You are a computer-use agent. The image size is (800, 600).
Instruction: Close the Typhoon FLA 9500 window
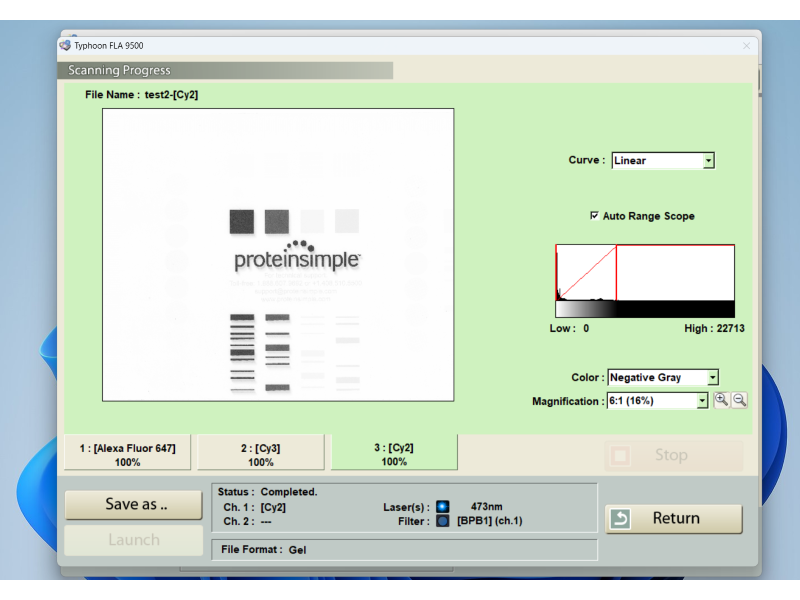pos(746,46)
